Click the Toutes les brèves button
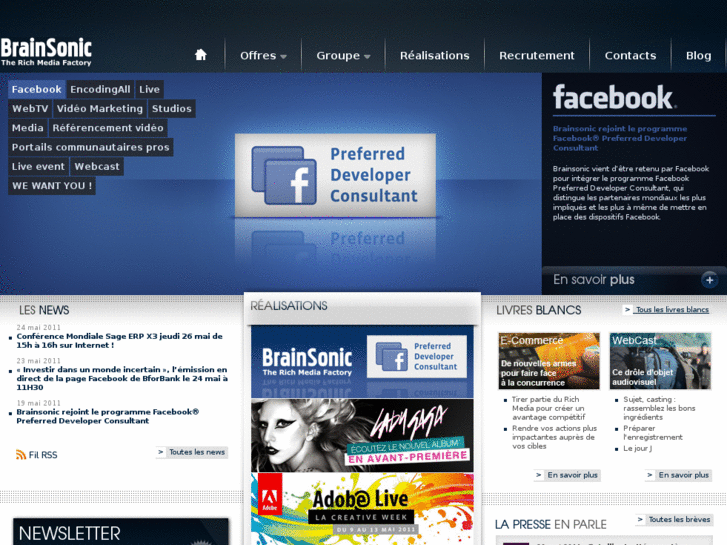 (x=674, y=519)
